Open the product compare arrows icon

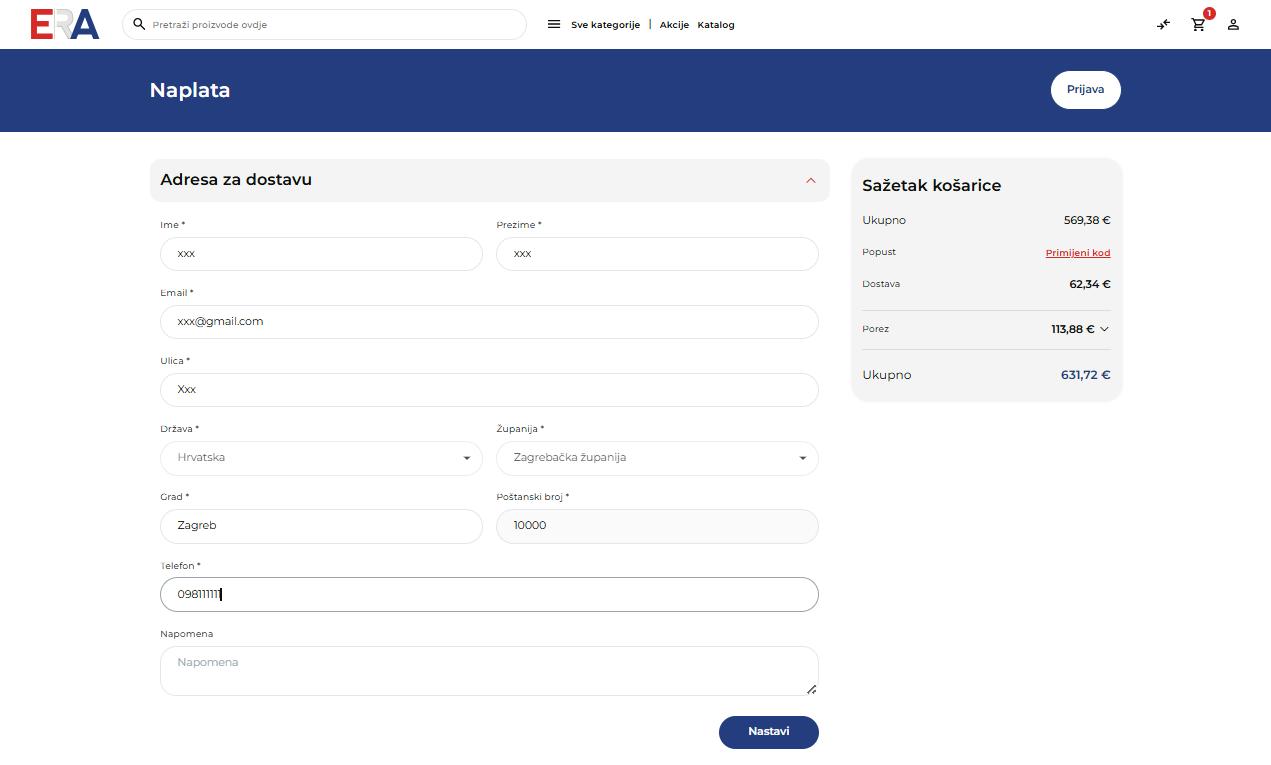coord(1163,25)
